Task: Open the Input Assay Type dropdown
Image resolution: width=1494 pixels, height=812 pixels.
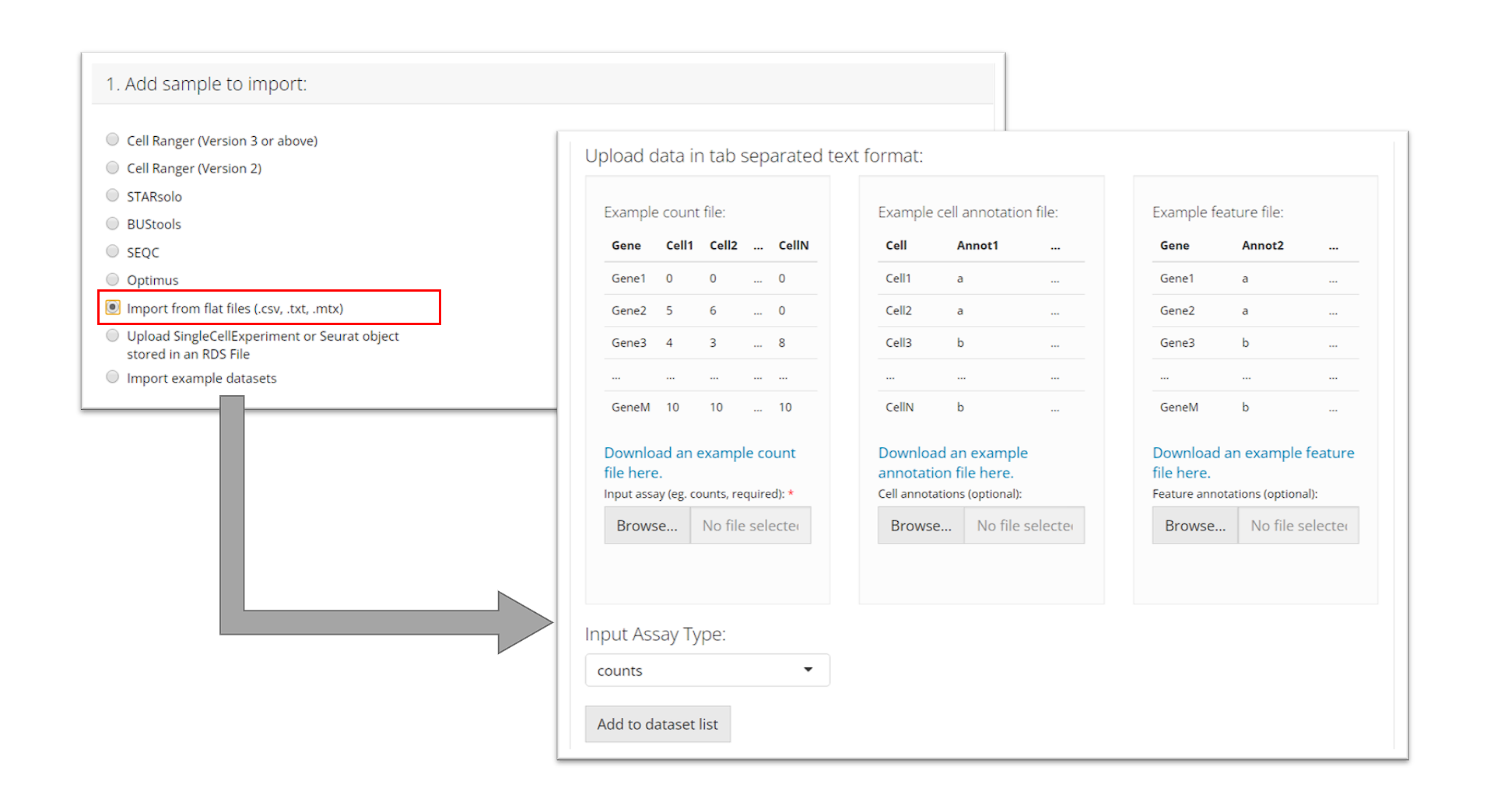Action: pyautogui.click(x=706, y=670)
